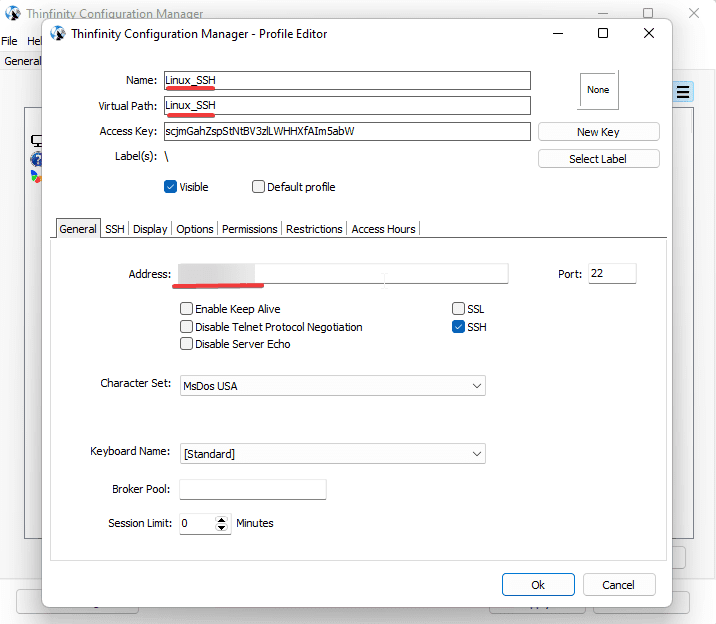The image size is (716, 624).
Task: Maximize the Profile Editor window
Action: 603,33
